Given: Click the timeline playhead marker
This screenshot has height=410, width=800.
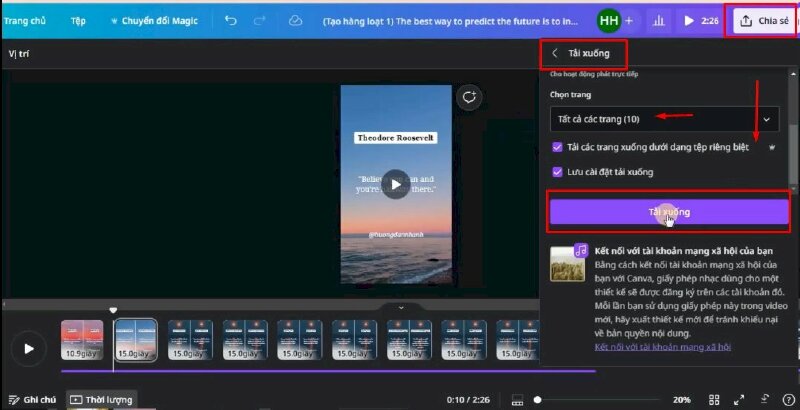Looking at the screenshot, I should click(x=113, y=310).
